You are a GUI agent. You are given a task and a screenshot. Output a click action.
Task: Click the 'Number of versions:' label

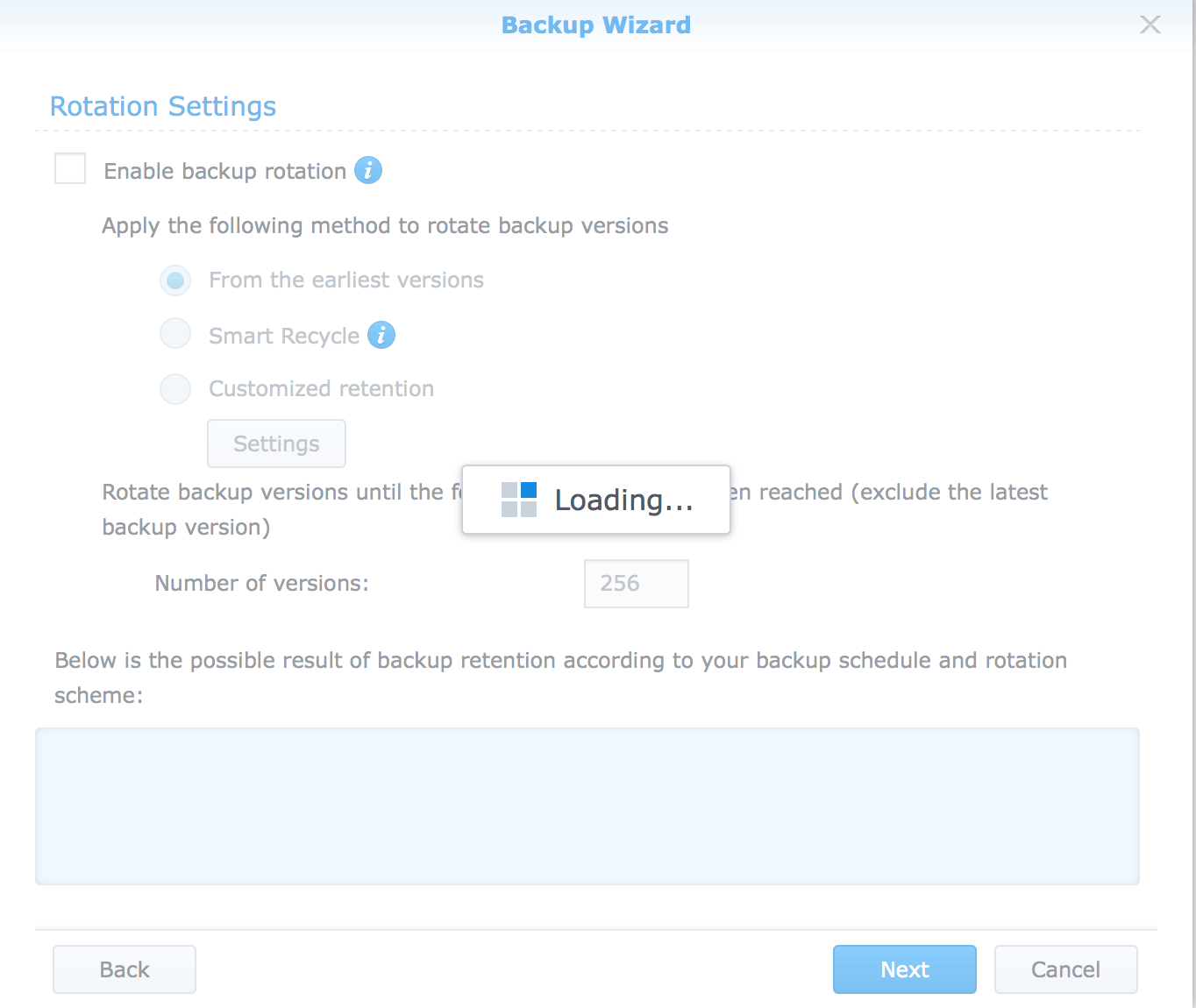[261, 584]
